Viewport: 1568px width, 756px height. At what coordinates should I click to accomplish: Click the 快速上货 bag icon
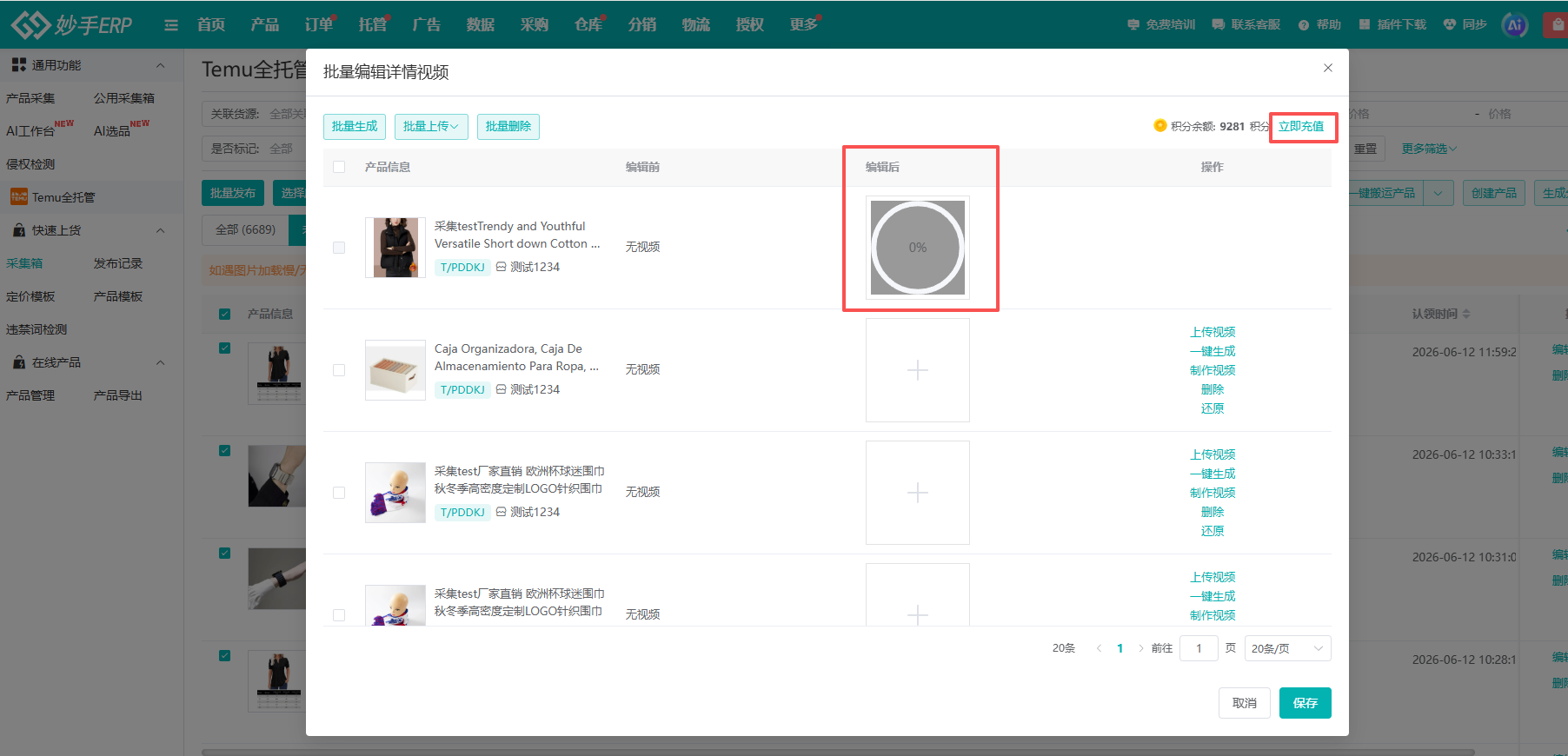click(19, 230)
